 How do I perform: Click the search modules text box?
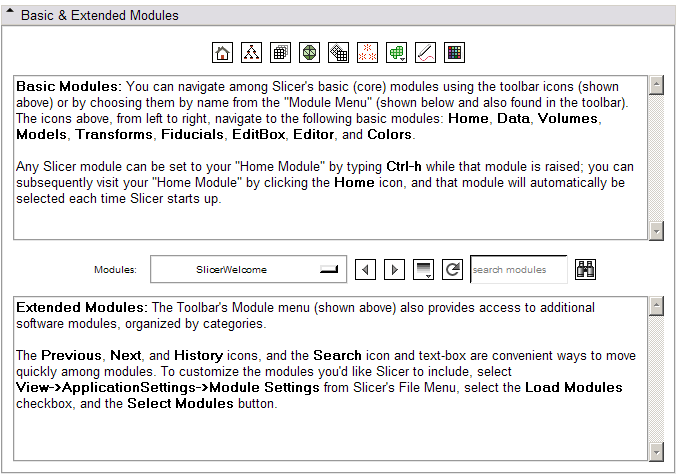(518, 270)
